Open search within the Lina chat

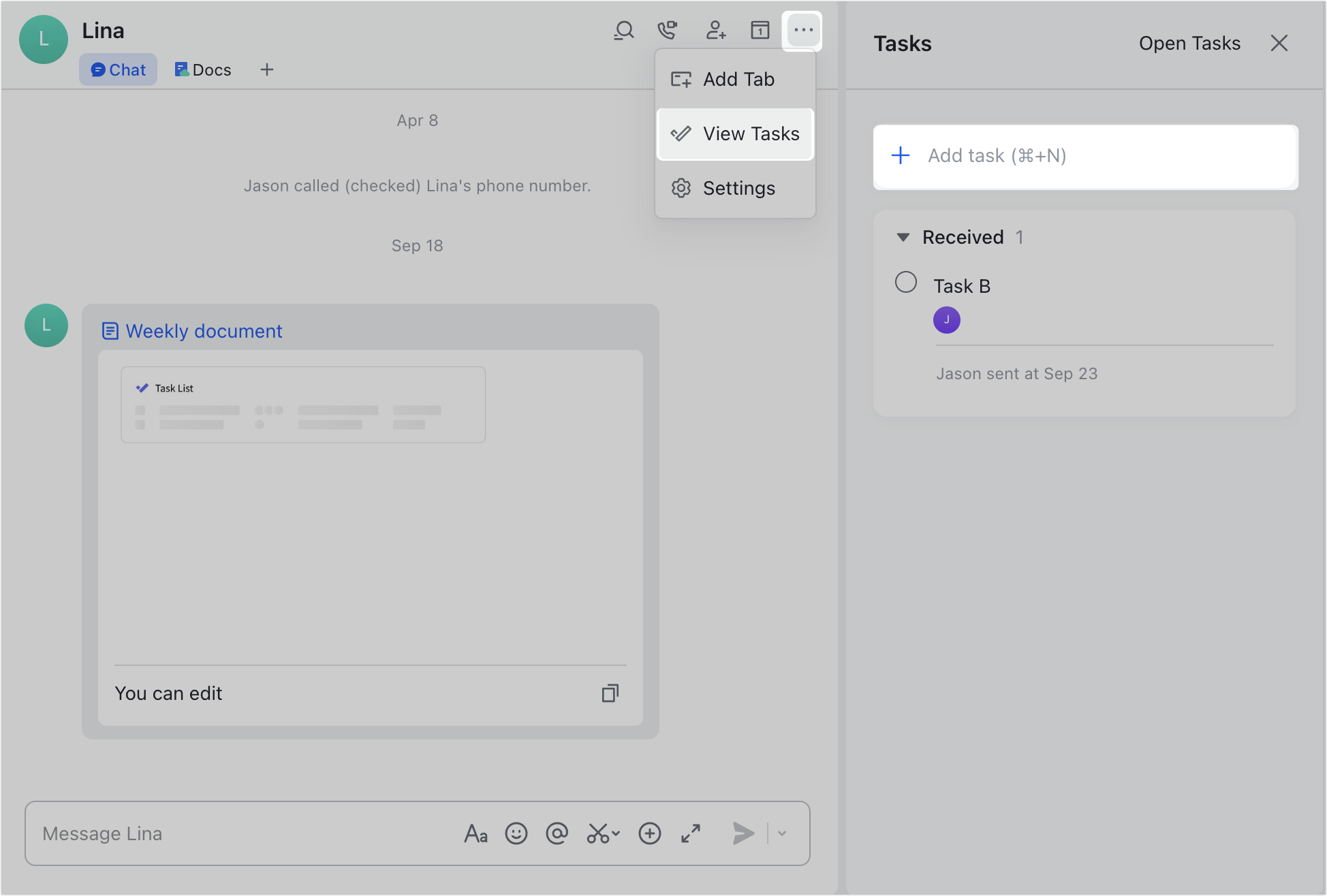click(623, 30)
